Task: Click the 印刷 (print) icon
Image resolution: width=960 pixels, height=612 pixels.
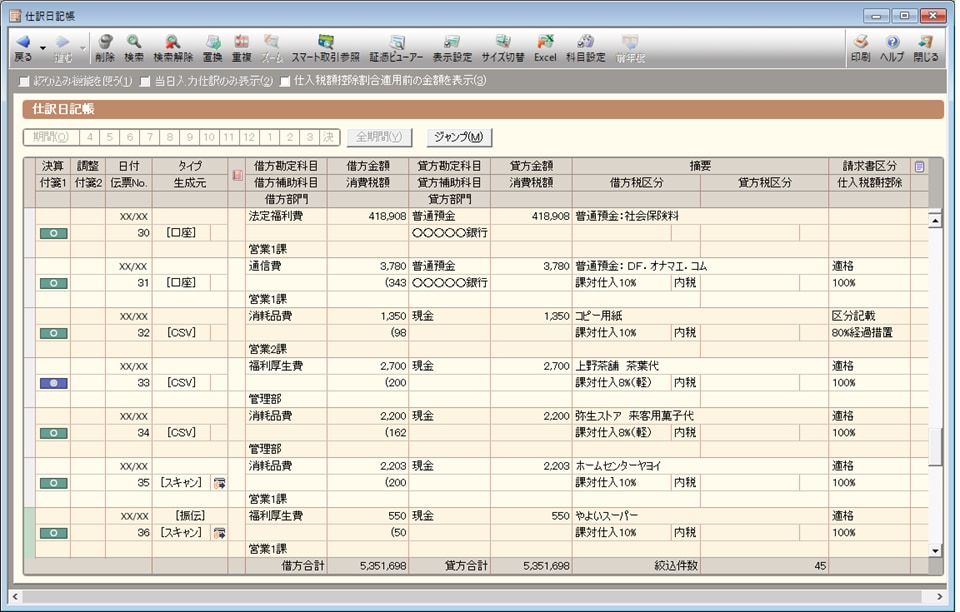Action: coord(860,47)
